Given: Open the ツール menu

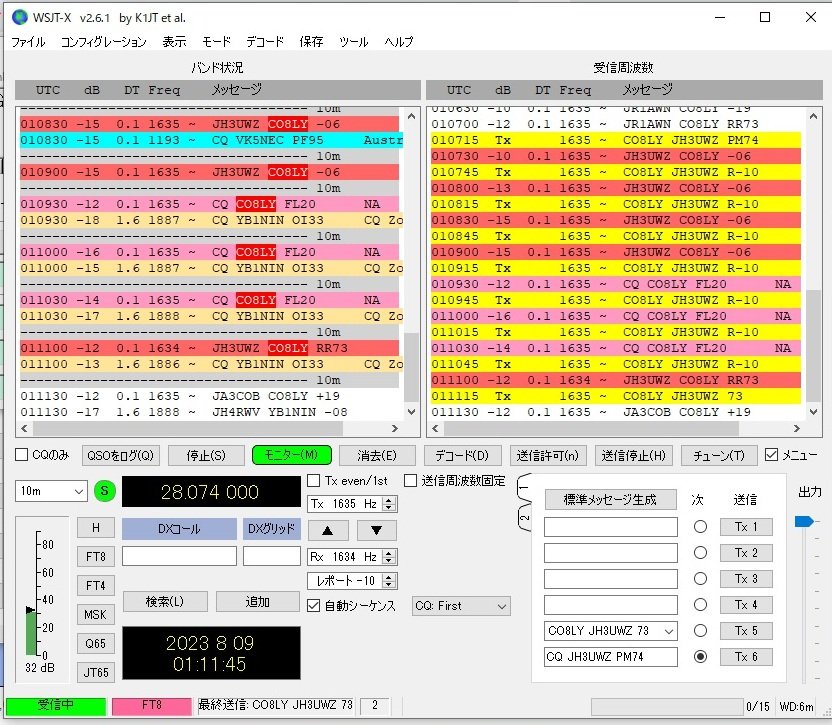Looking at the screenshot, I should click(353, 41).
